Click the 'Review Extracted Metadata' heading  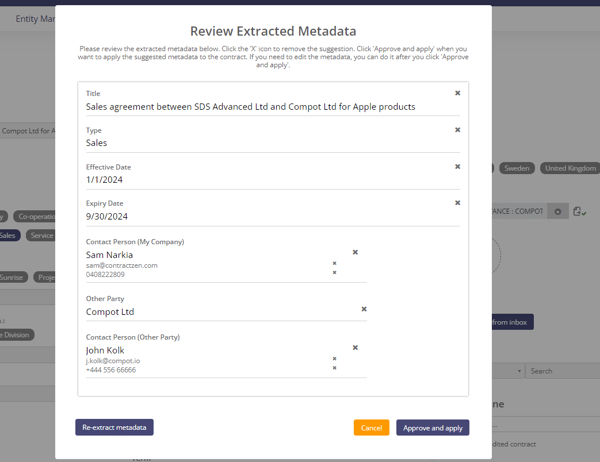273,31
